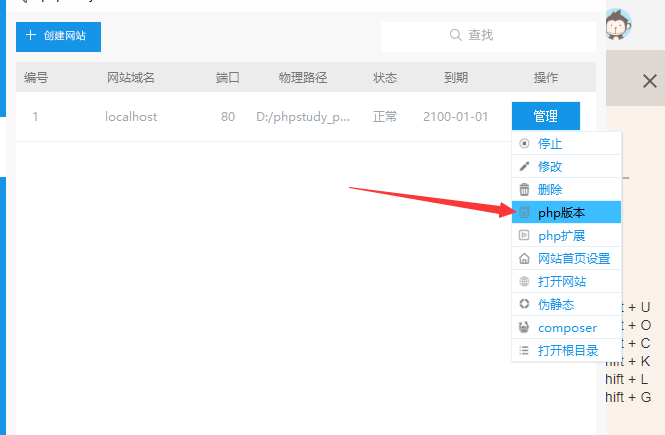The height and width of the screenshot is (435, 665).
Task: Click the port value 80
Action: click(x=228, y=117)
